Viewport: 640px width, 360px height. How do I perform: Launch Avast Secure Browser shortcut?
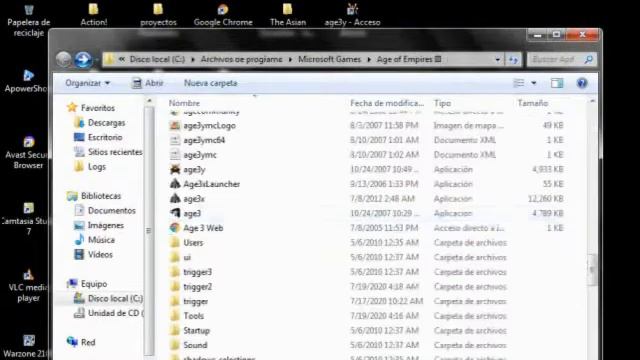pyautogui.click(x=27, y=153)
